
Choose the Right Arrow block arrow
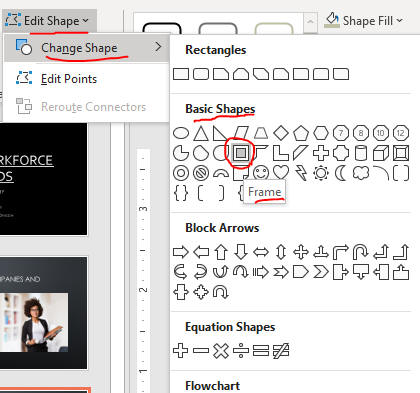click(x=181, y=252)
